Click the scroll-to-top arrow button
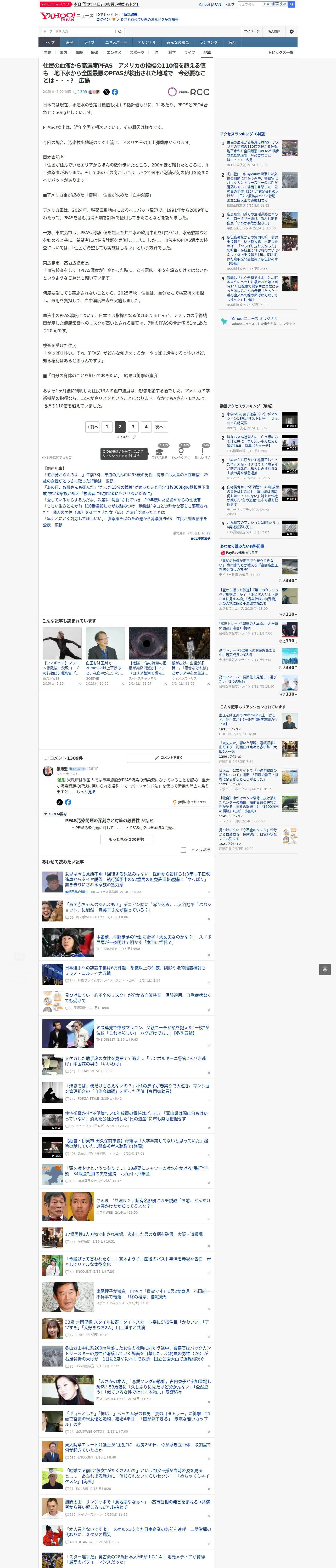Screen dimensions: 336x1568 click(x=324, y=970)
